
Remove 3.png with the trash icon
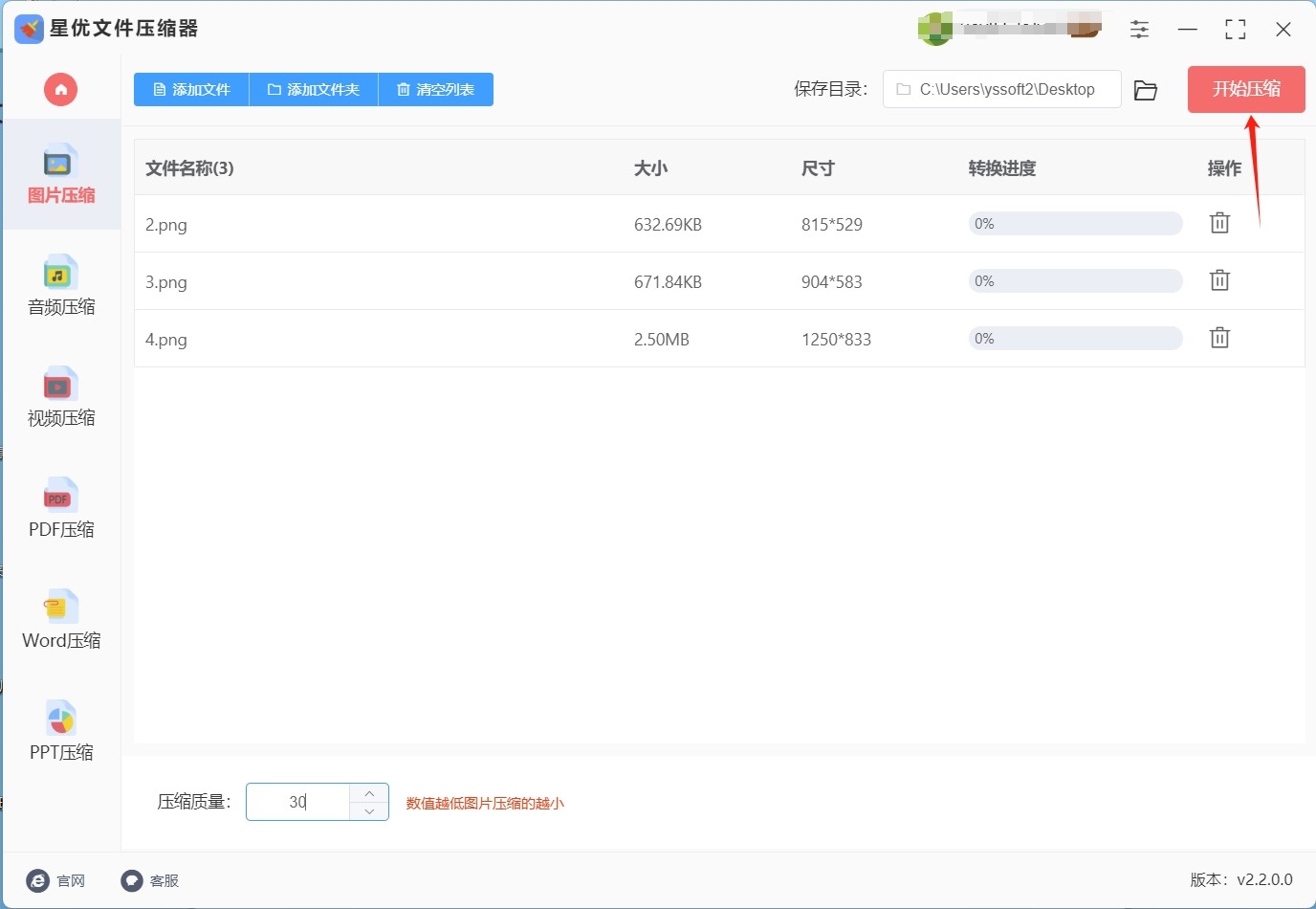(x=1219, y=280)
